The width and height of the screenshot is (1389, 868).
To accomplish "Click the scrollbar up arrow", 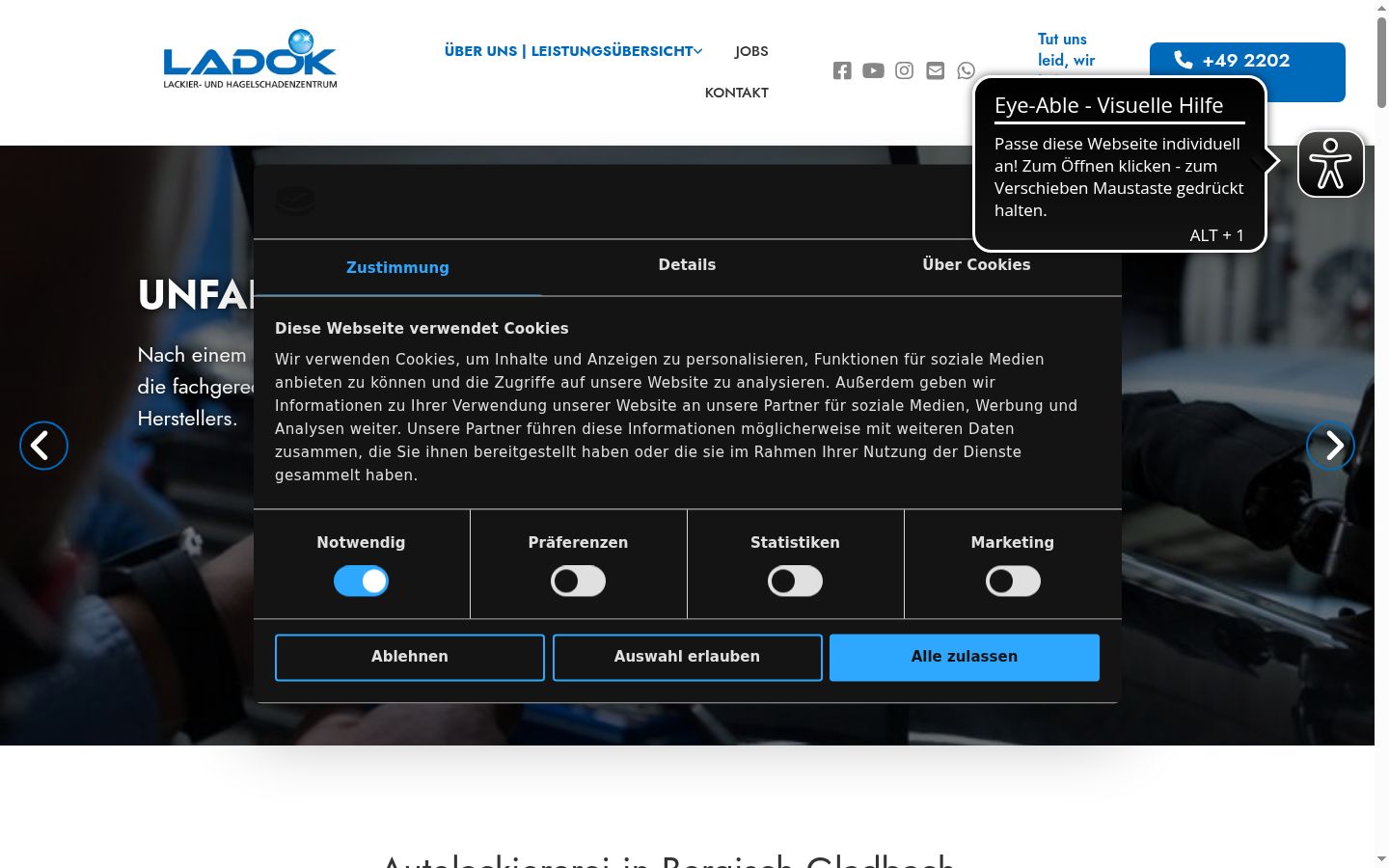I will (x=1381, y=7).
